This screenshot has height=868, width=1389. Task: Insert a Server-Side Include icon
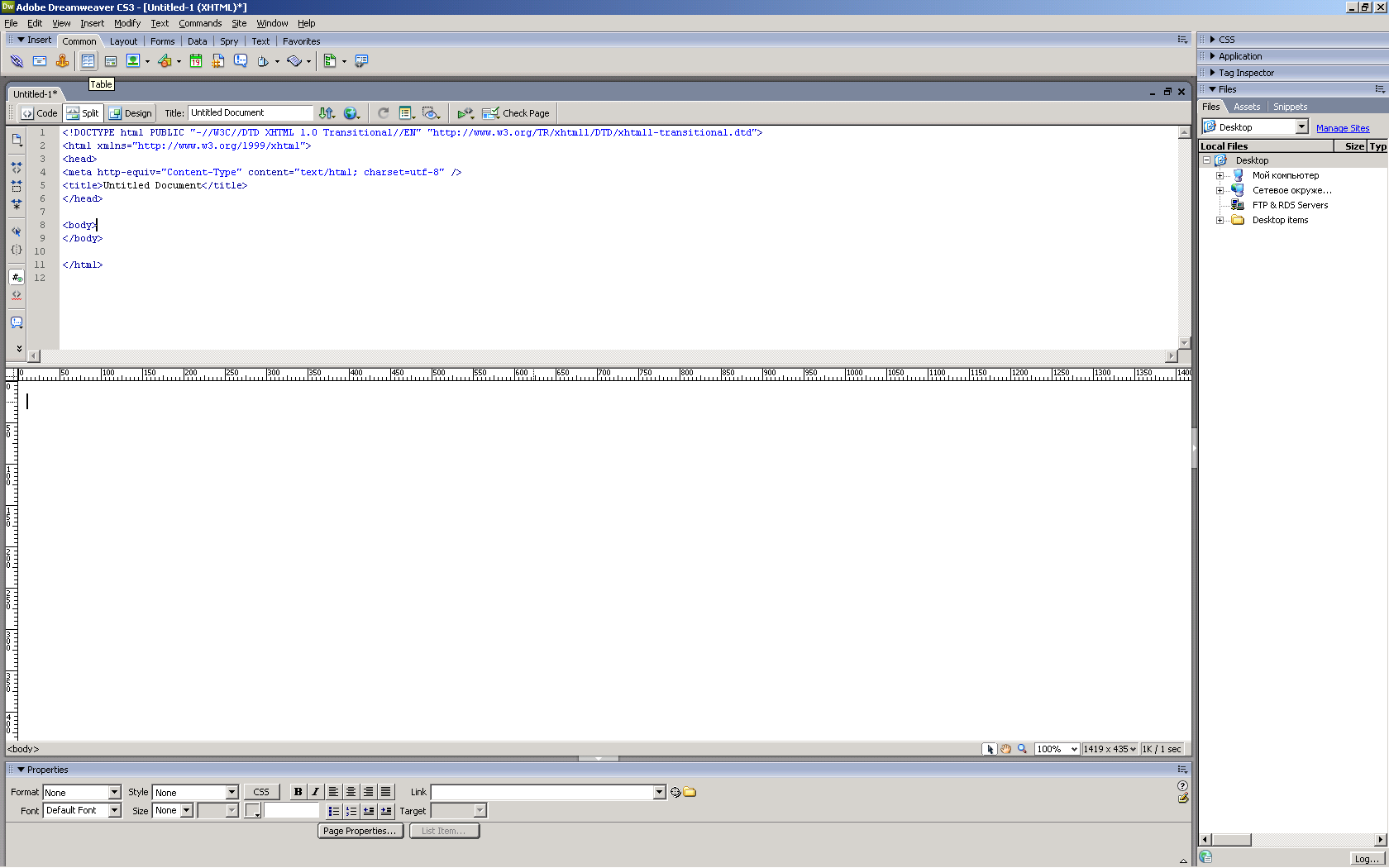pos(218,61)
